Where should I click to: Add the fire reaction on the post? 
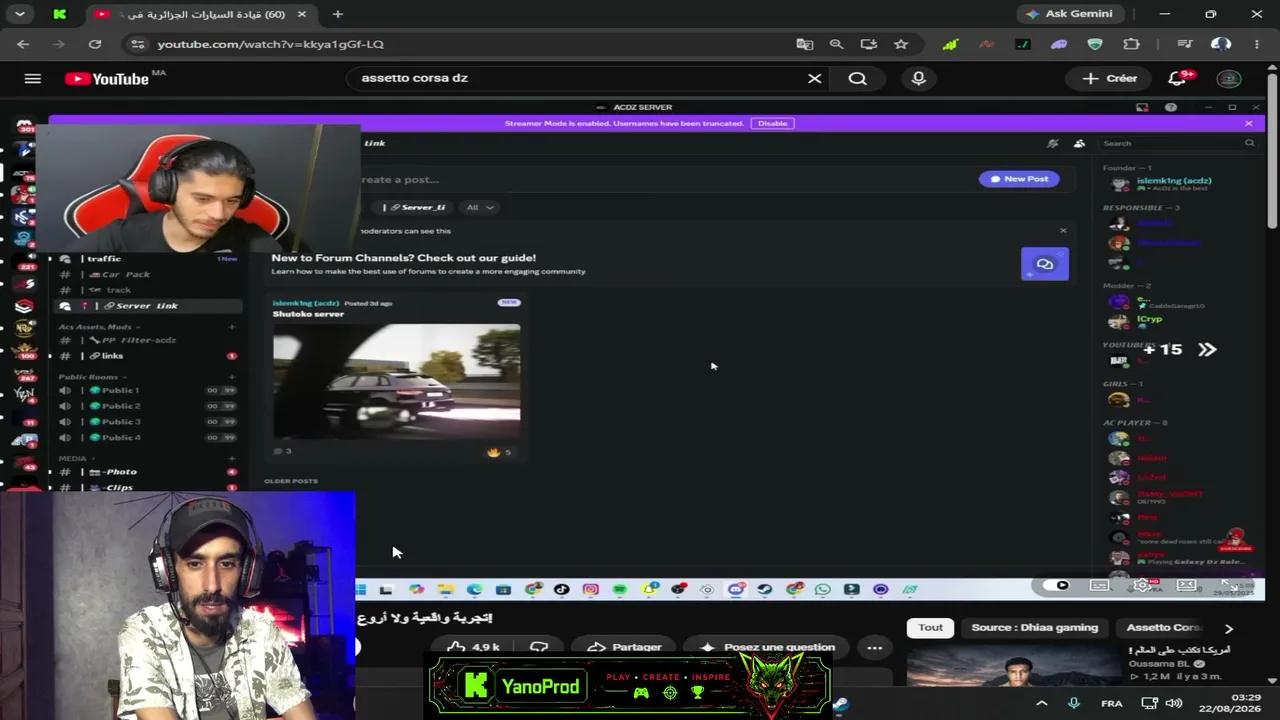click(x=499, y=452)
